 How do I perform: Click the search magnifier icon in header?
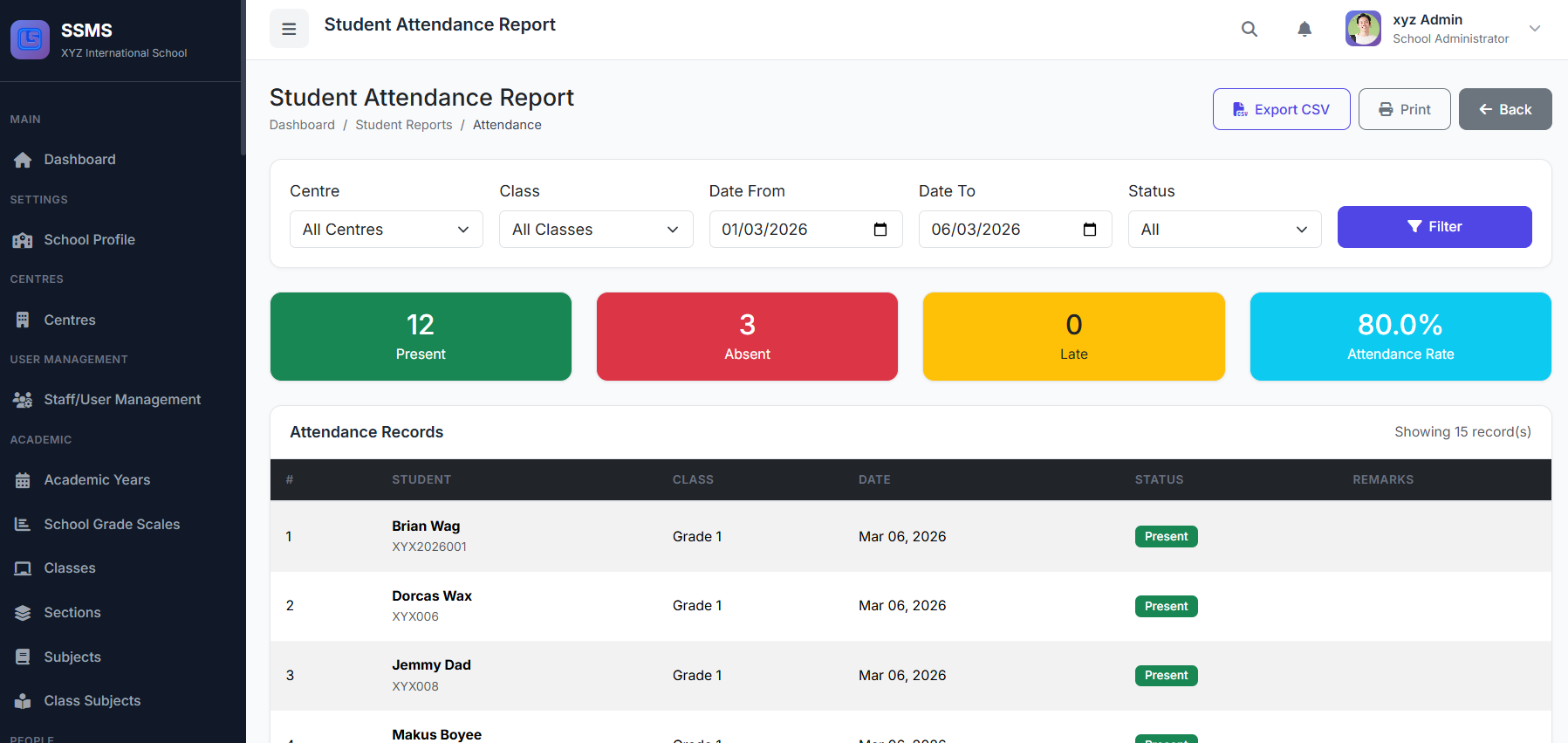(x=1249, y=29)
